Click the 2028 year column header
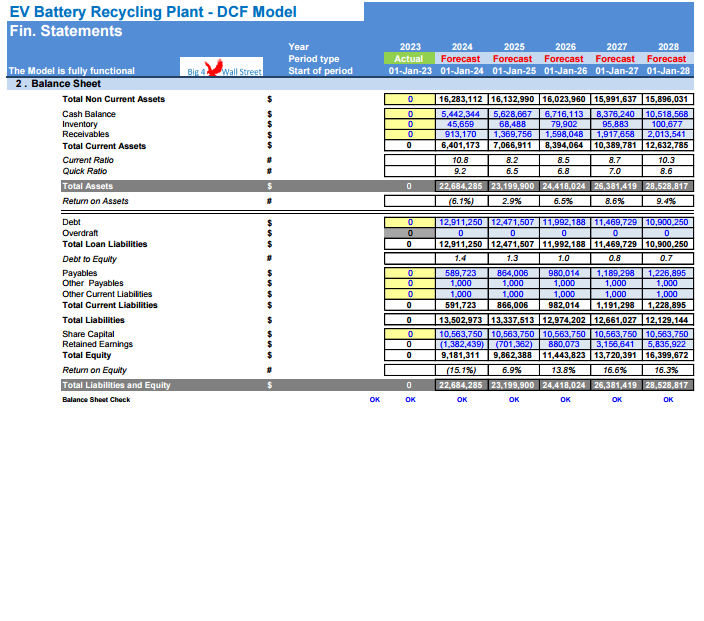 [x=667, y=47]
